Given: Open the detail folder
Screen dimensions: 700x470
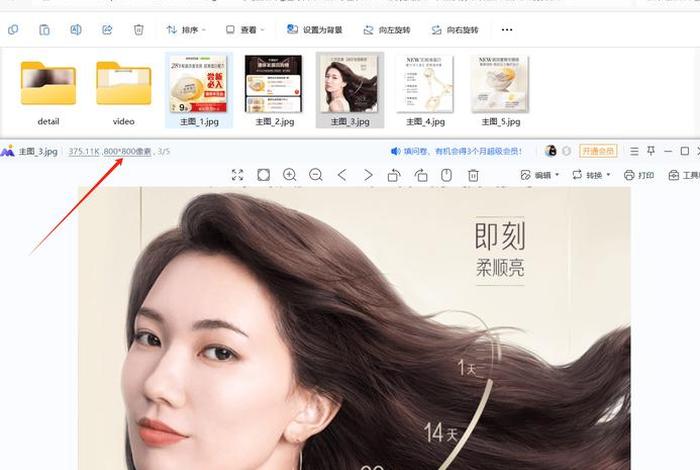Looking at the screenshot, I should point(48,93).
